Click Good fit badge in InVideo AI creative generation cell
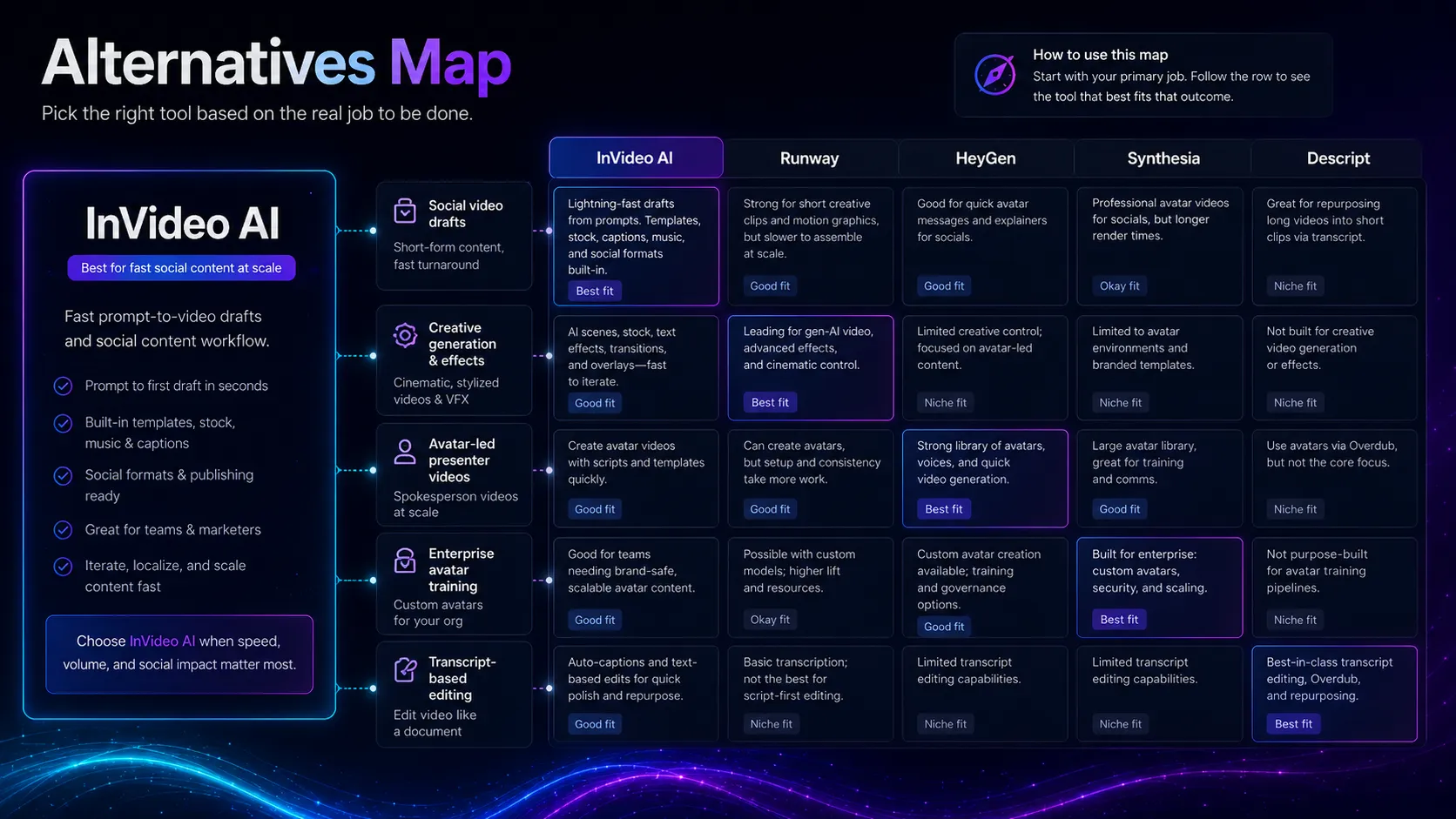This screenshot has width=1456, height=819. click(595, 403)
